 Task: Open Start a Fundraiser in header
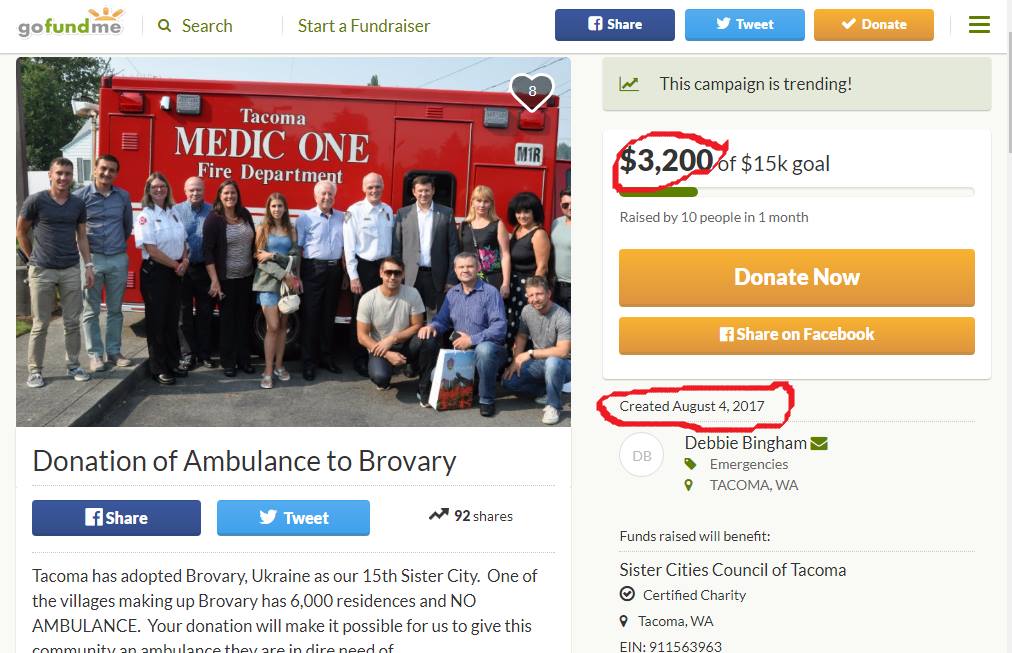(364, 26)
